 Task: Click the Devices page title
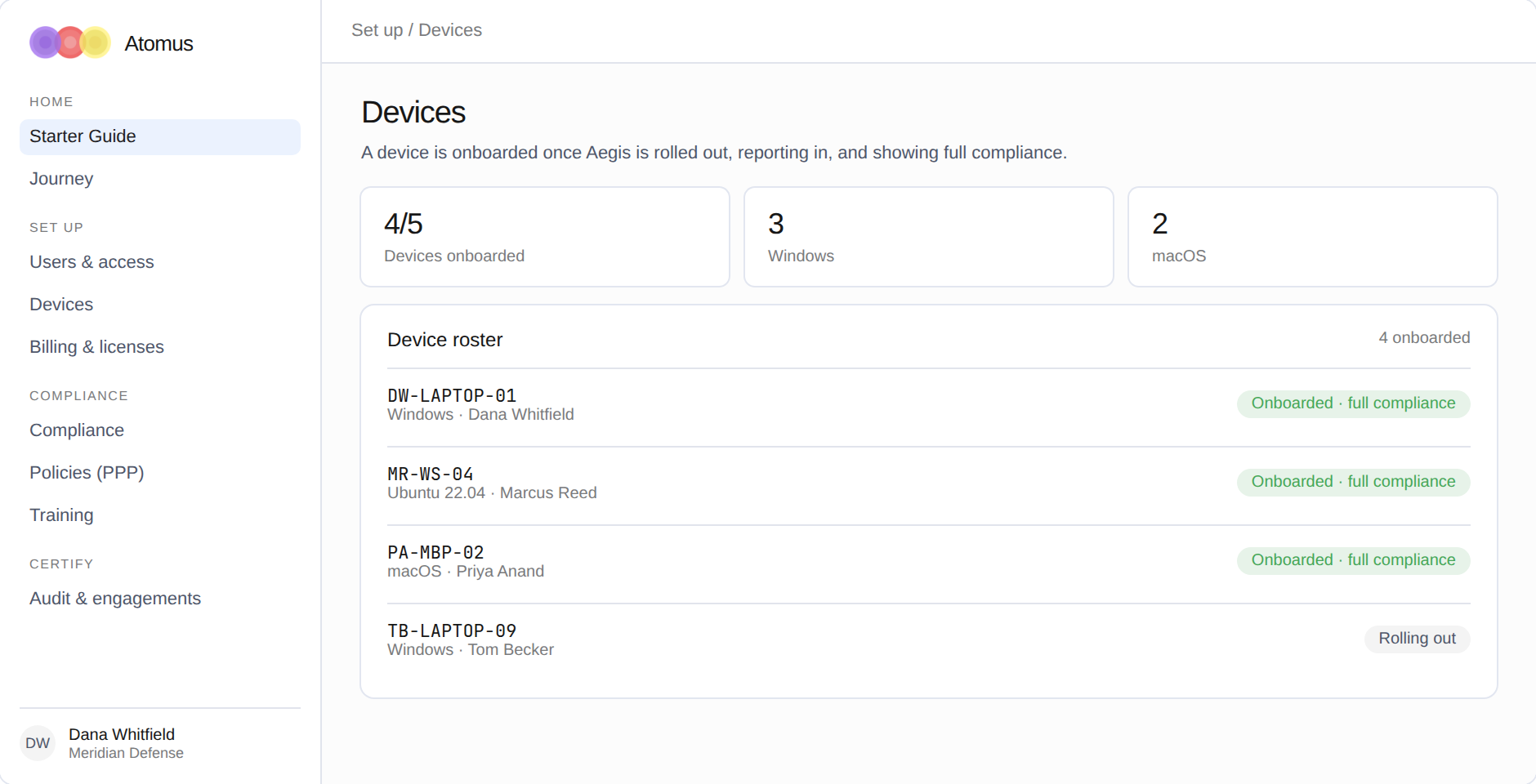click(x=413, y=113)
